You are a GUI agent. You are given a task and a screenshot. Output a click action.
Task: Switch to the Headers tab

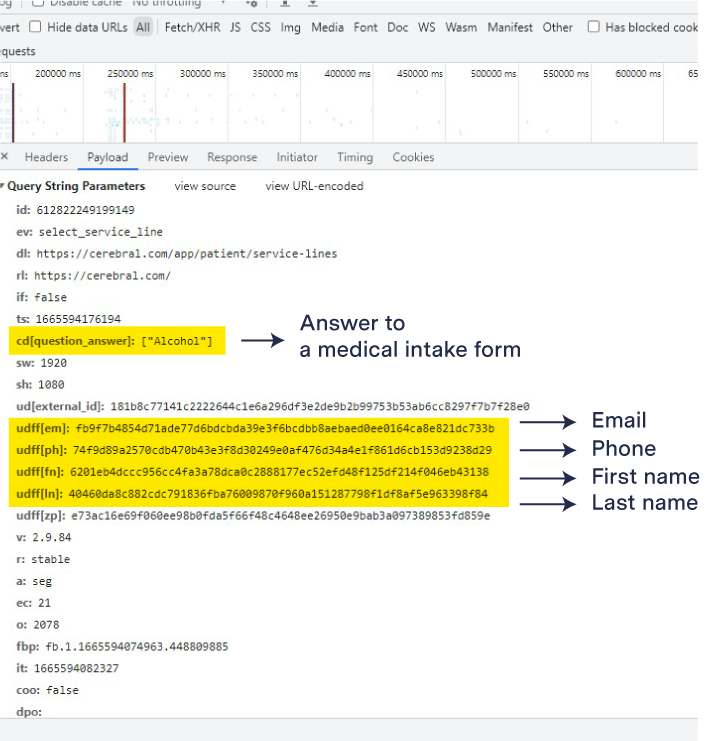point(46,157)
